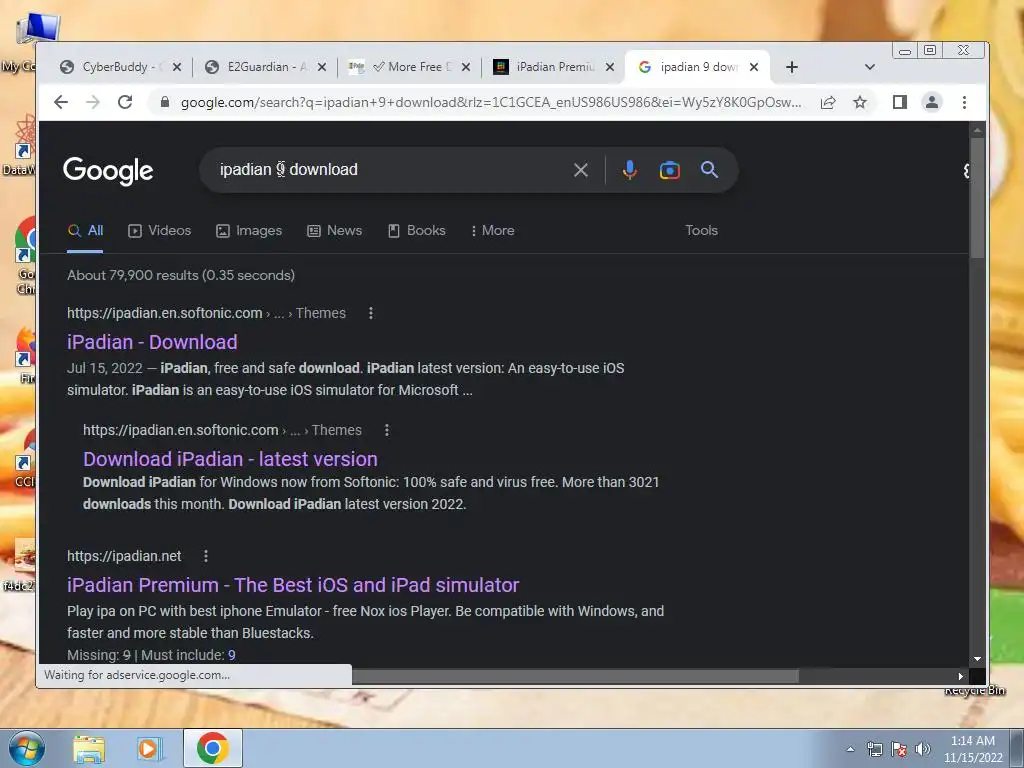Close the E2Guardian tab
Image resolution: width=1024 pixels, height=768 pixels.
tap(321, 67)
